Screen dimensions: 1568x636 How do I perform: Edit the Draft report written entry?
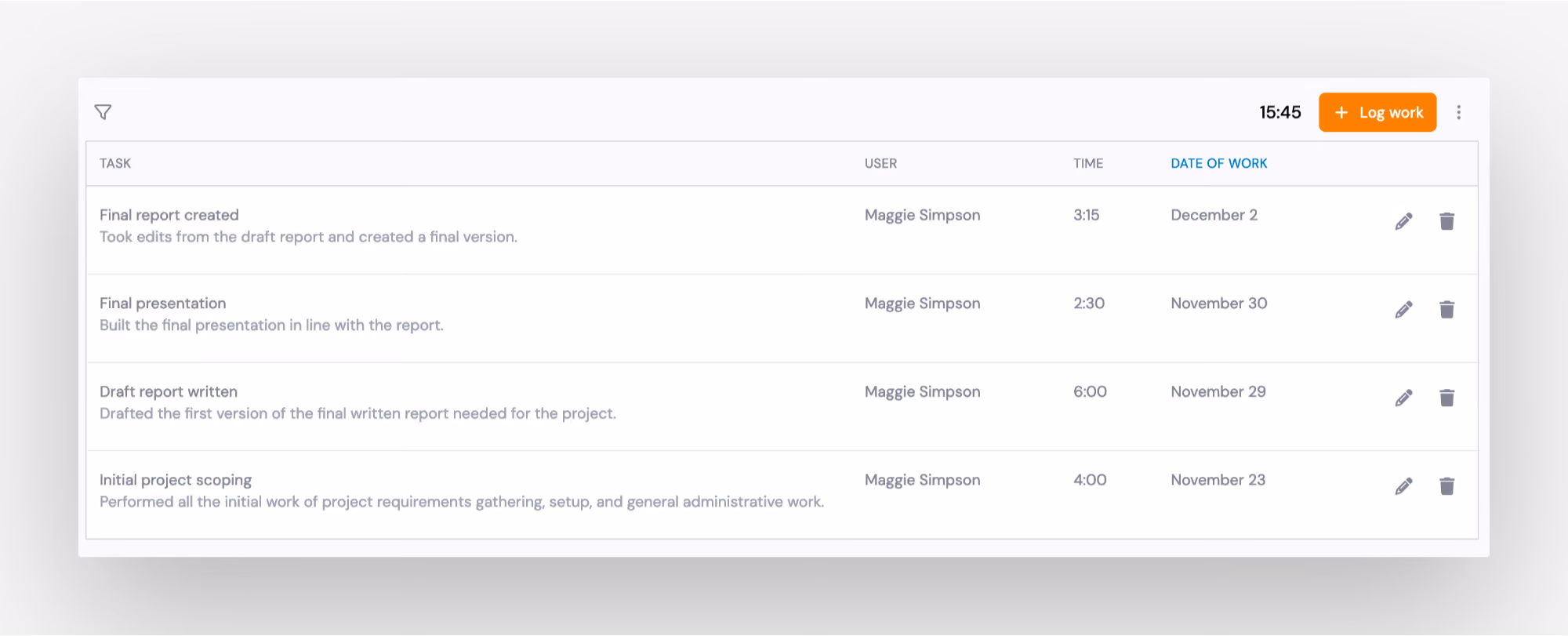pyautogui.click(x=1404, y=398)
